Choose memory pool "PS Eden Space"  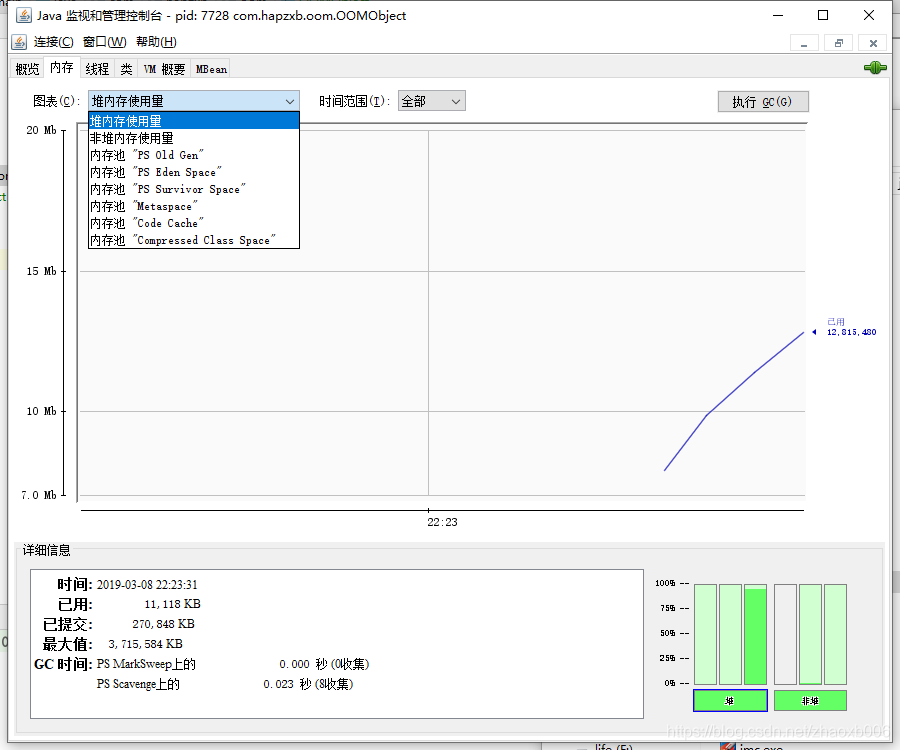(x=194, y=172)
